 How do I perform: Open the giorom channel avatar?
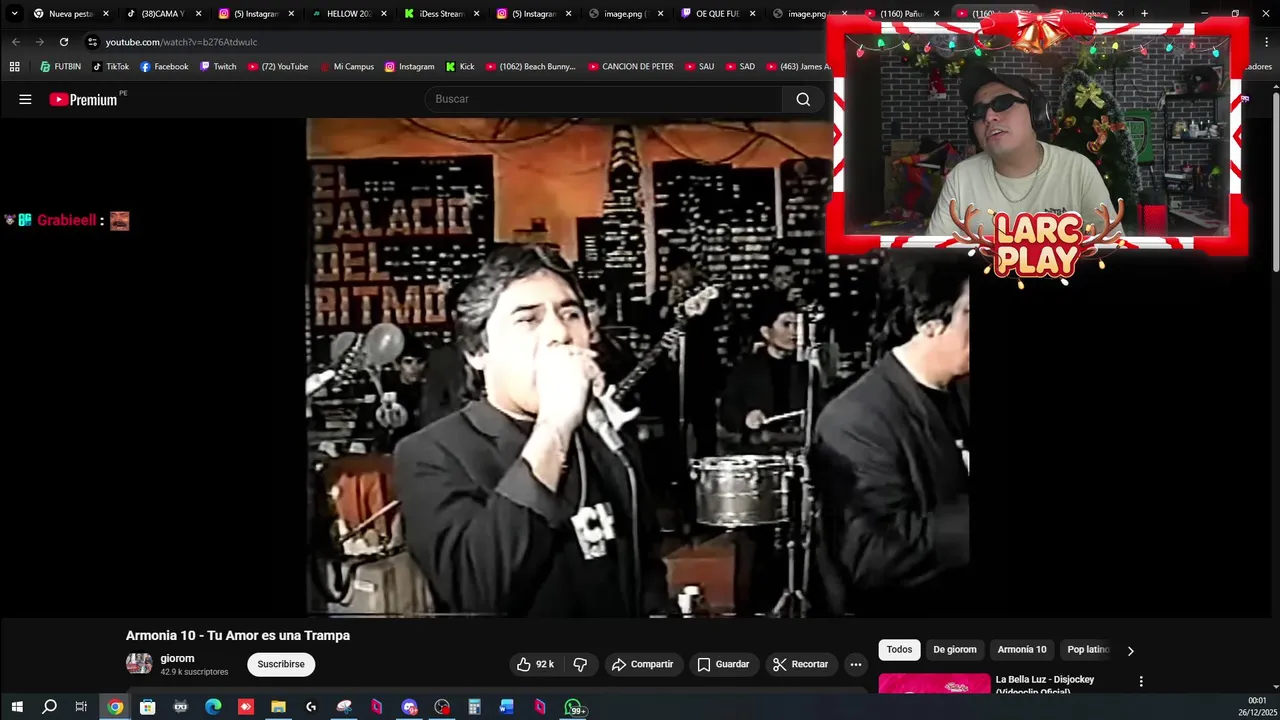(x=139, y=664)
